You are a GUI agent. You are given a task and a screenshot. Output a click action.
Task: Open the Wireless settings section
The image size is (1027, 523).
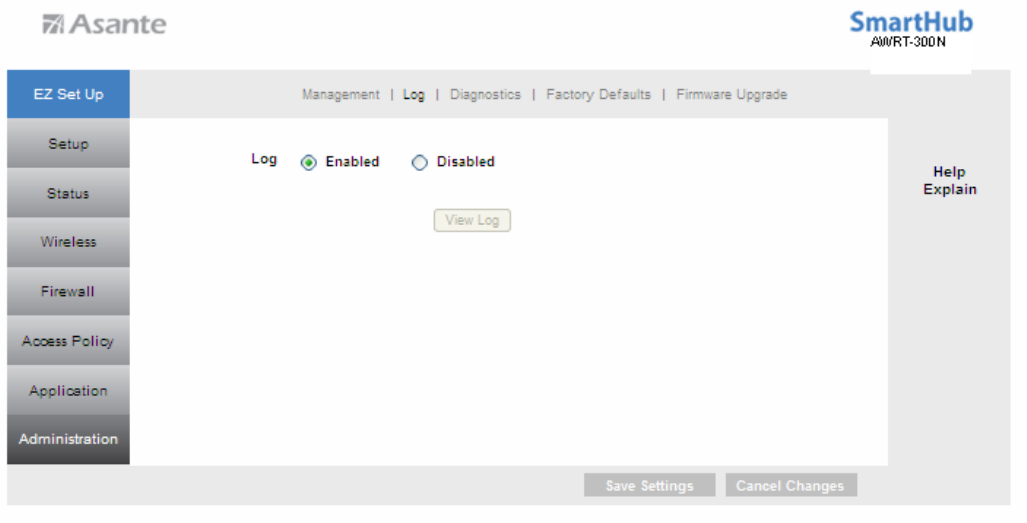(68, 242)
